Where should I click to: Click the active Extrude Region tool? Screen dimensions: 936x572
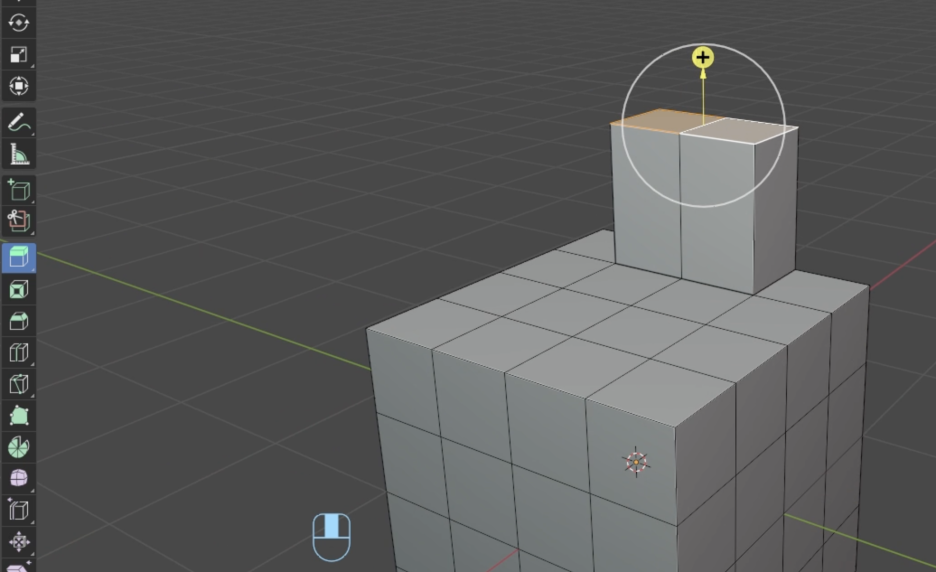pyautogui.click(x=19, y=258)
